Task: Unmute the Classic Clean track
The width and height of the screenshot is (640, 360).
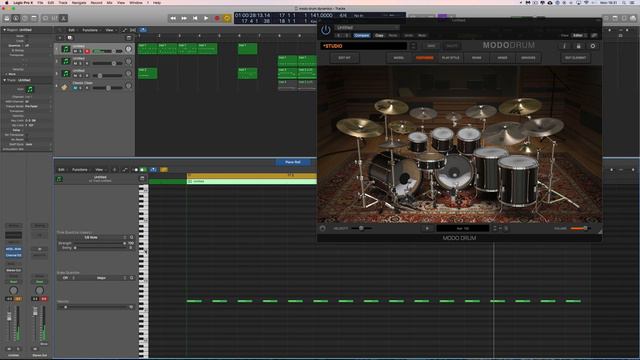Action: pyautogui.click(x=75, y=88)
